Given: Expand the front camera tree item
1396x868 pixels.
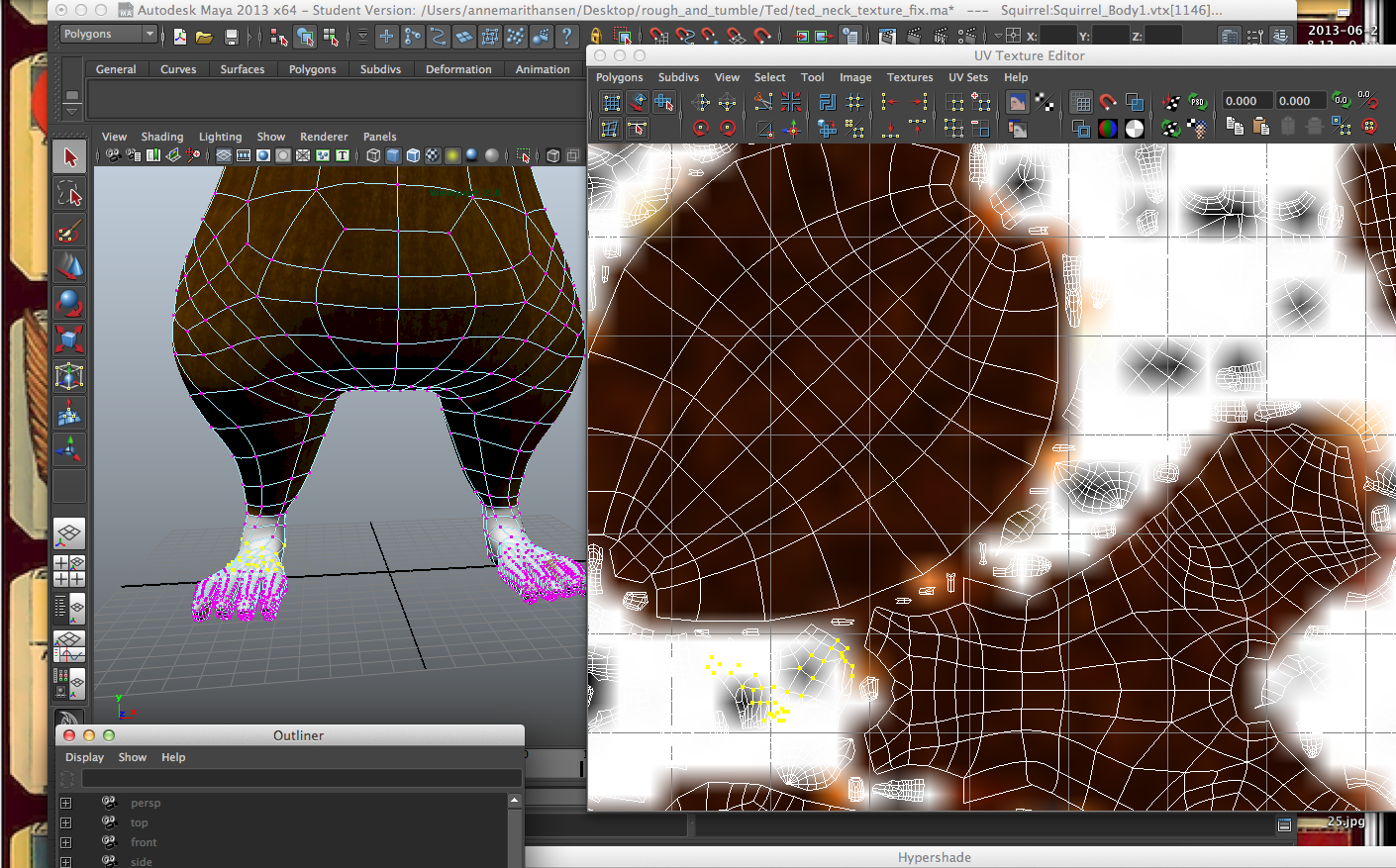Looking at the screenshot, I should [x=65, y=842].
